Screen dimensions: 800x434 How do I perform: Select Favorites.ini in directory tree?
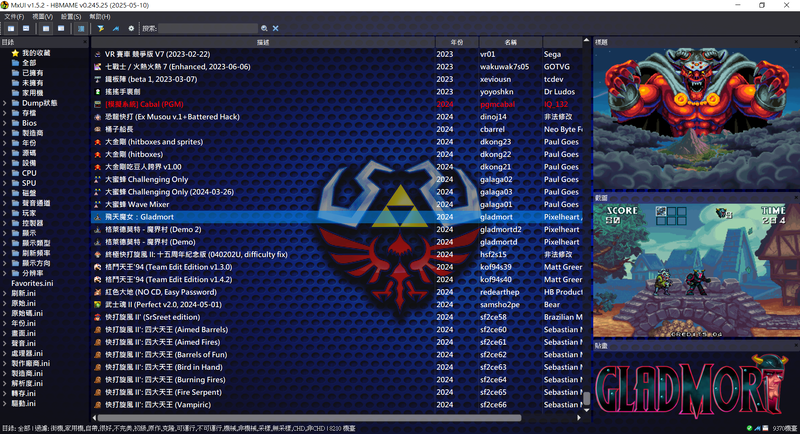click(32, 283)
